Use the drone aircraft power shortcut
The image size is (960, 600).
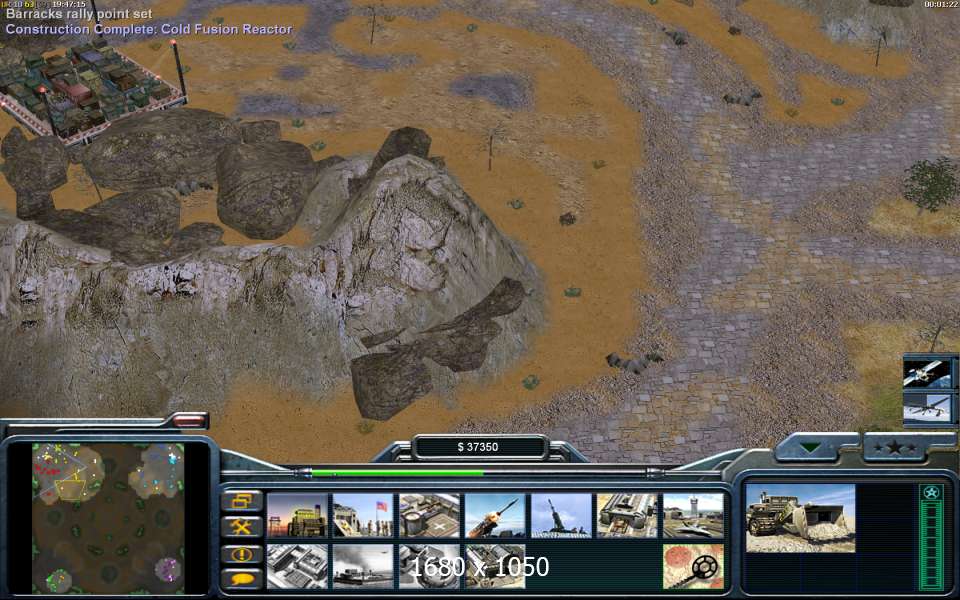928,408
